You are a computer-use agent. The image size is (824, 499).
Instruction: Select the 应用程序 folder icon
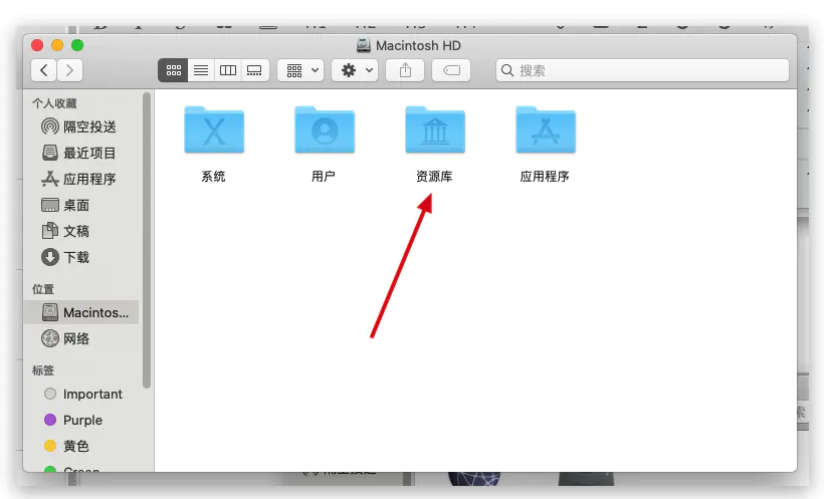[x=545, y=130]
